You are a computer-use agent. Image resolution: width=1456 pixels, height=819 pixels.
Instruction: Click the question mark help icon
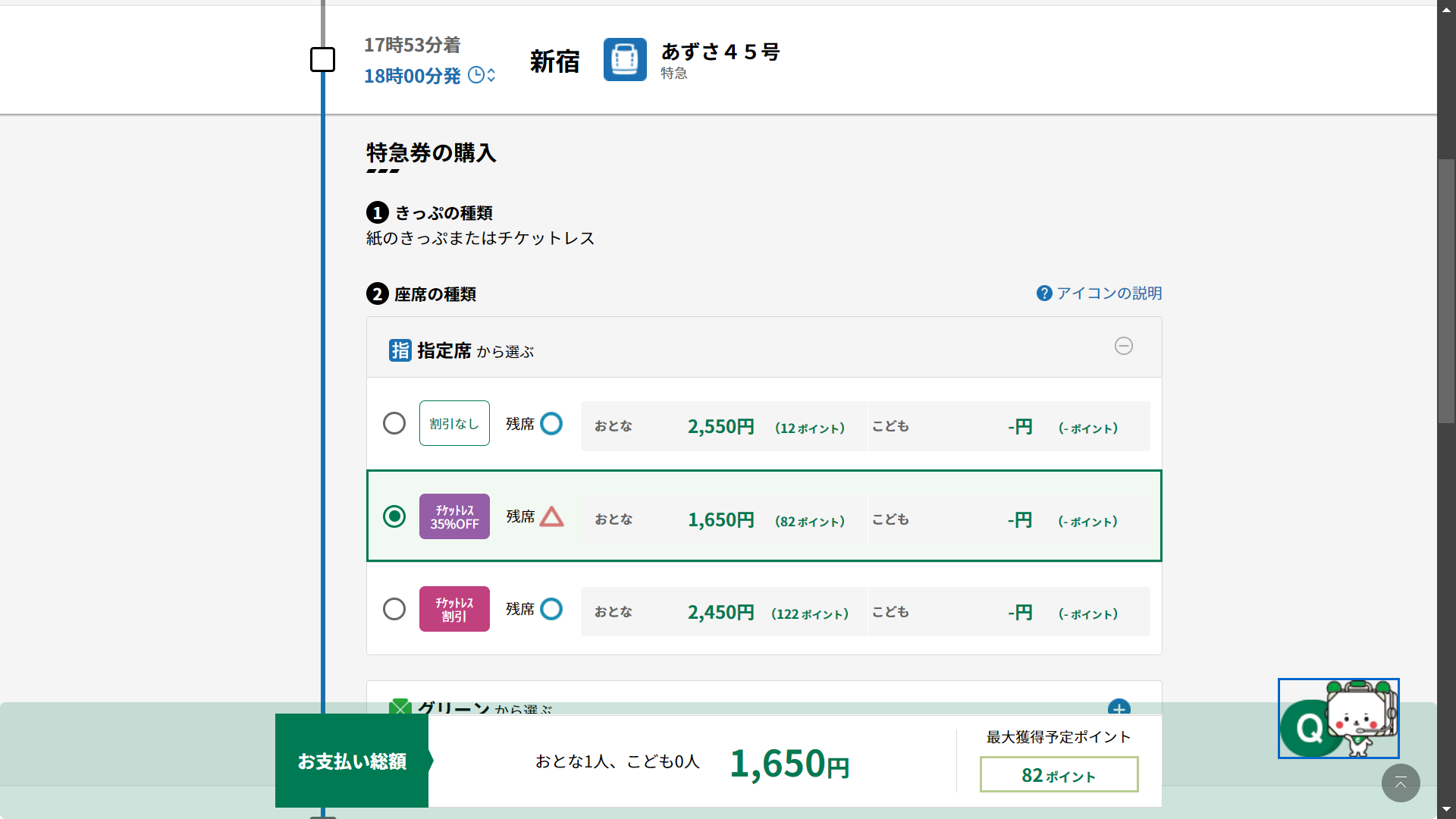click(1044, 293)
